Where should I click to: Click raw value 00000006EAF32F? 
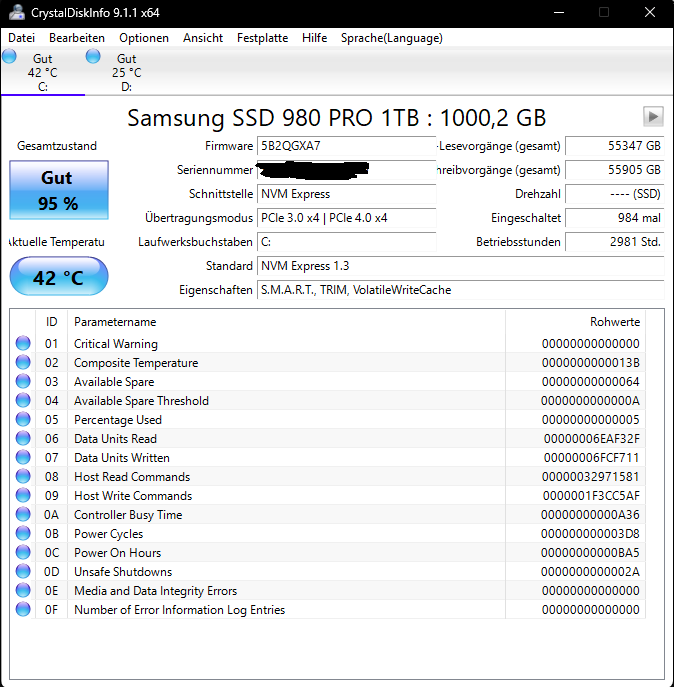[591, 439]
